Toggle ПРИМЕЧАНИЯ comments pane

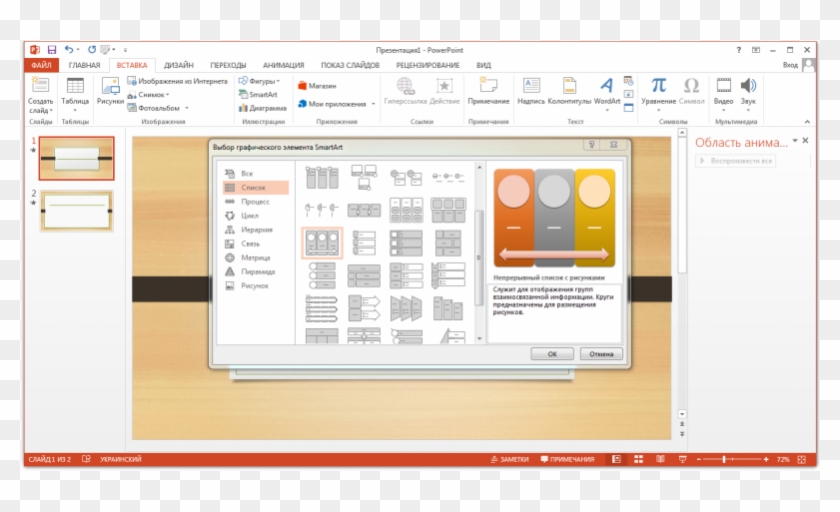point(567,459)
